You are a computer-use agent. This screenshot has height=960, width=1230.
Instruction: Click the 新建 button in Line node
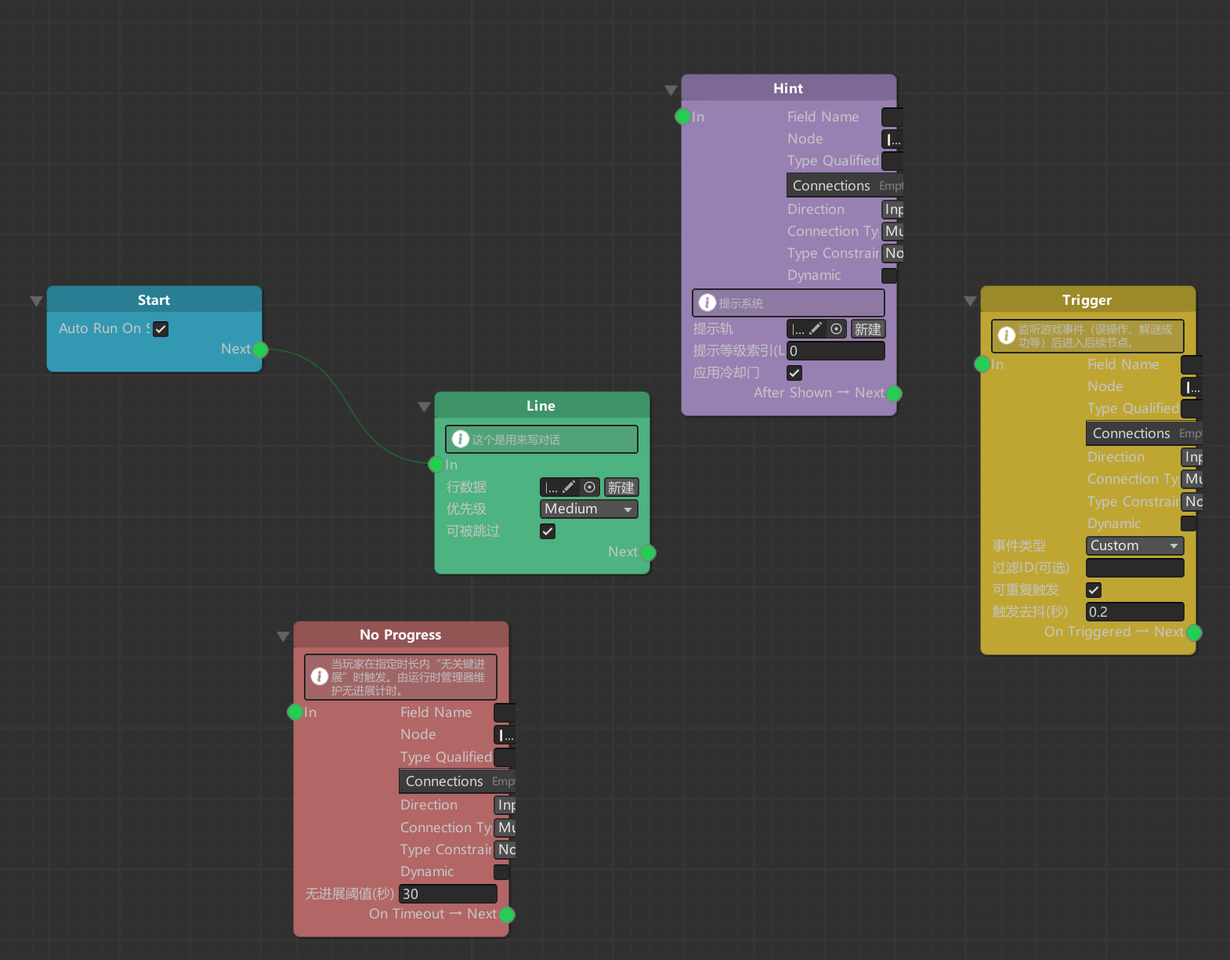pos(621,487)
